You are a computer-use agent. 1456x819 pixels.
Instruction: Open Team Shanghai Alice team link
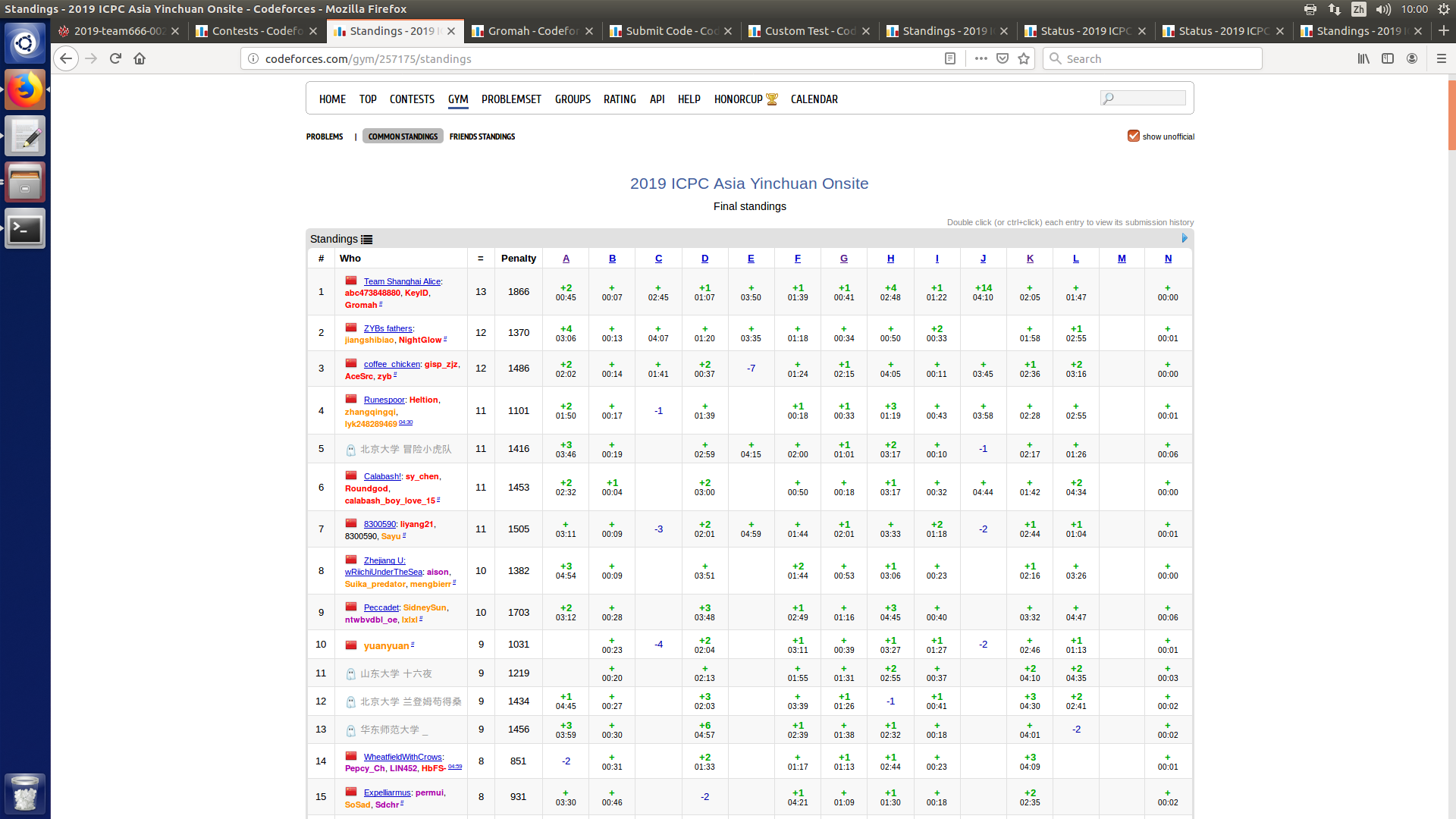[x=401, y=281]
